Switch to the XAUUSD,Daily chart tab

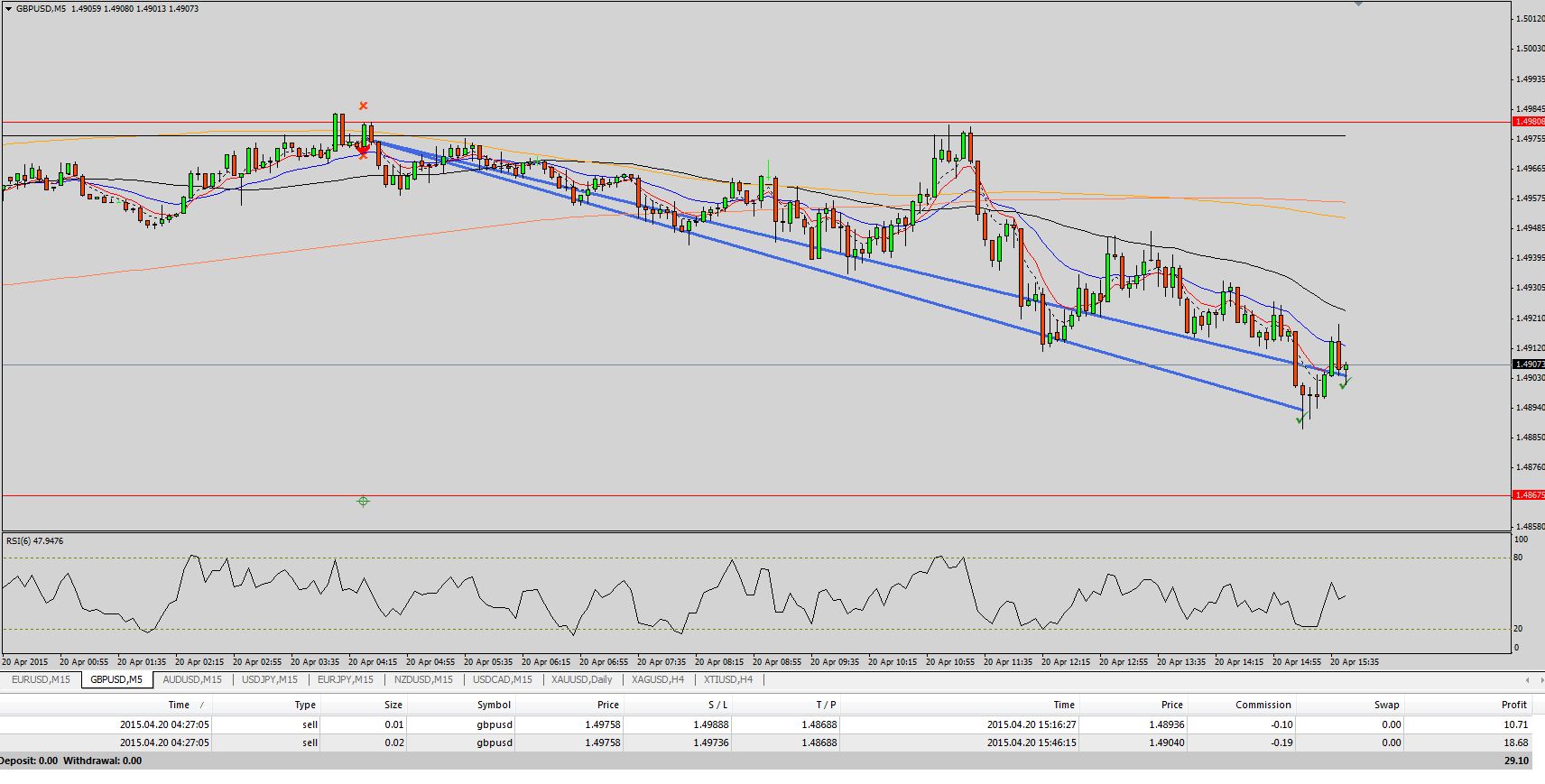pyautogui.click(x=582, y=679)
